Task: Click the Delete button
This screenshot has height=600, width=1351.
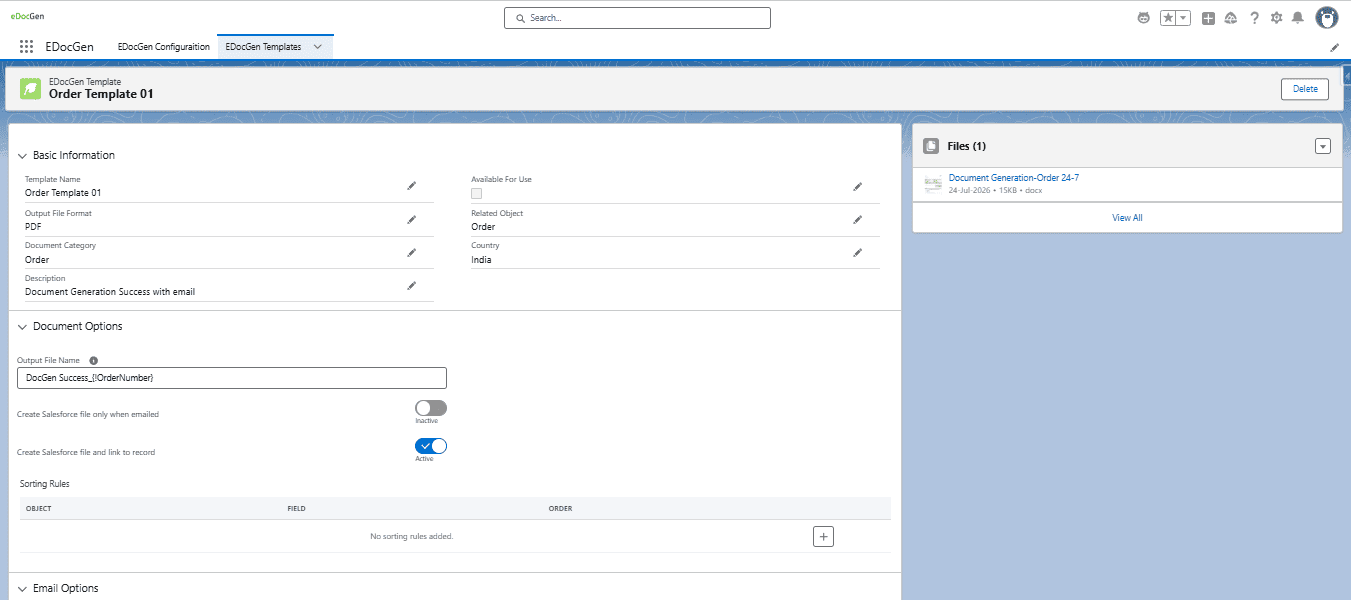Action: coord(1305,89)
